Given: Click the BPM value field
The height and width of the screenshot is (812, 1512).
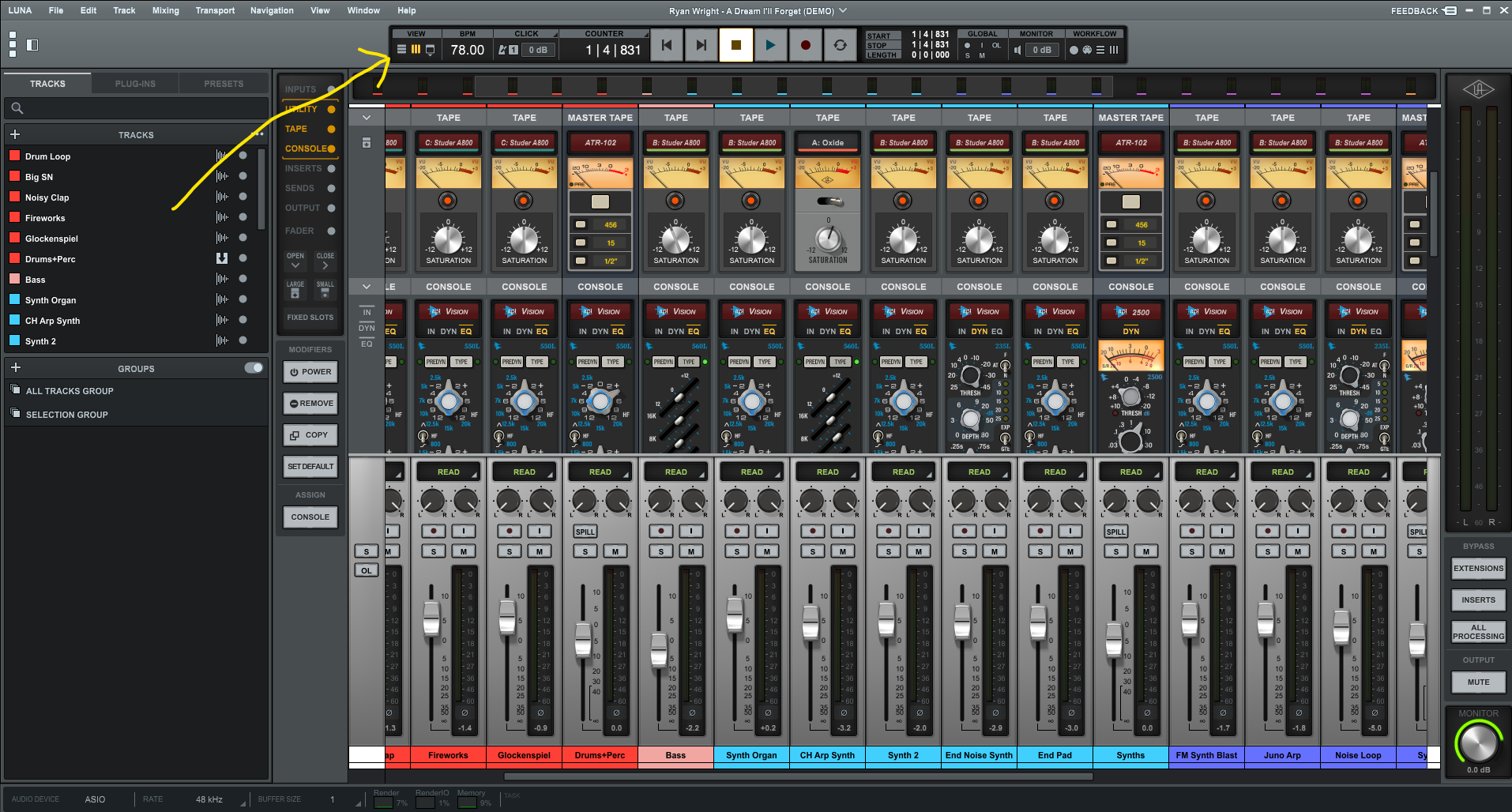Looking at the screenshot, I should [x=467, y=50].
